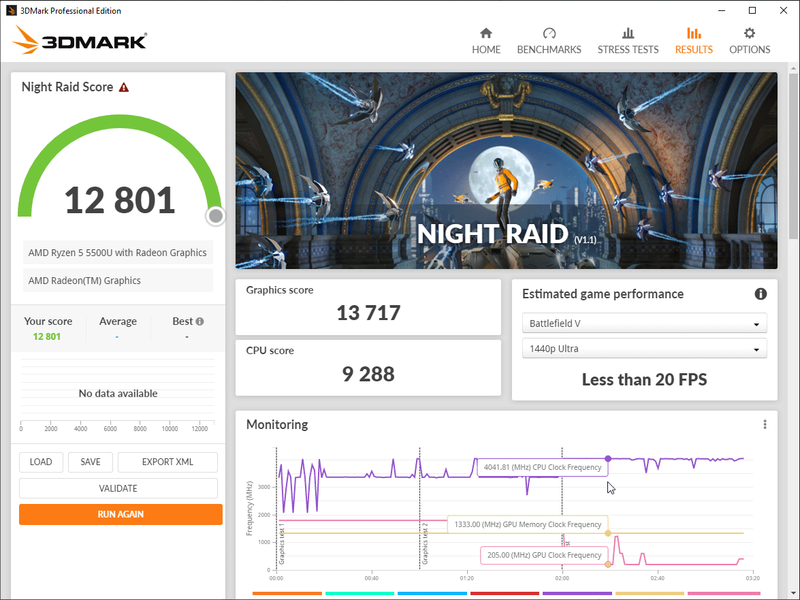Click the CPU score value 9 288
The width and height of the screenshot is (800, 600).
368,374
